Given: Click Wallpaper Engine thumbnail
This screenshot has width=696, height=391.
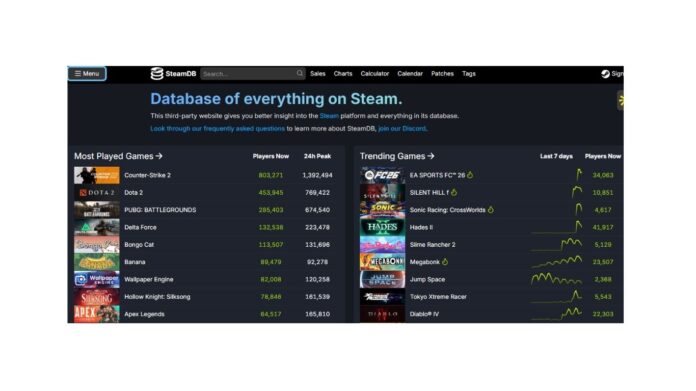Looking at the screenshot, I should [97, 279].
